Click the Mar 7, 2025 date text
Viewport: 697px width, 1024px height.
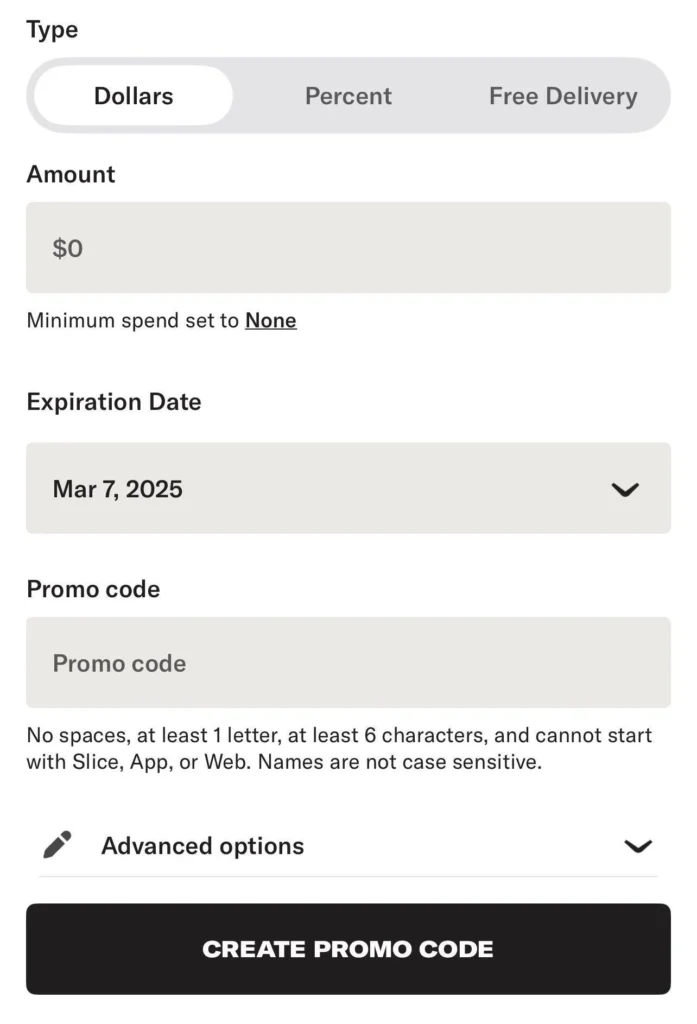click(x=118, y=489)
